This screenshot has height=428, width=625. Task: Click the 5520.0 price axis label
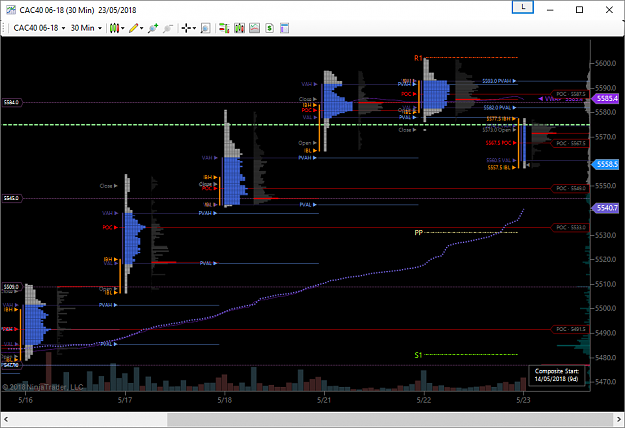pos(605,259)
